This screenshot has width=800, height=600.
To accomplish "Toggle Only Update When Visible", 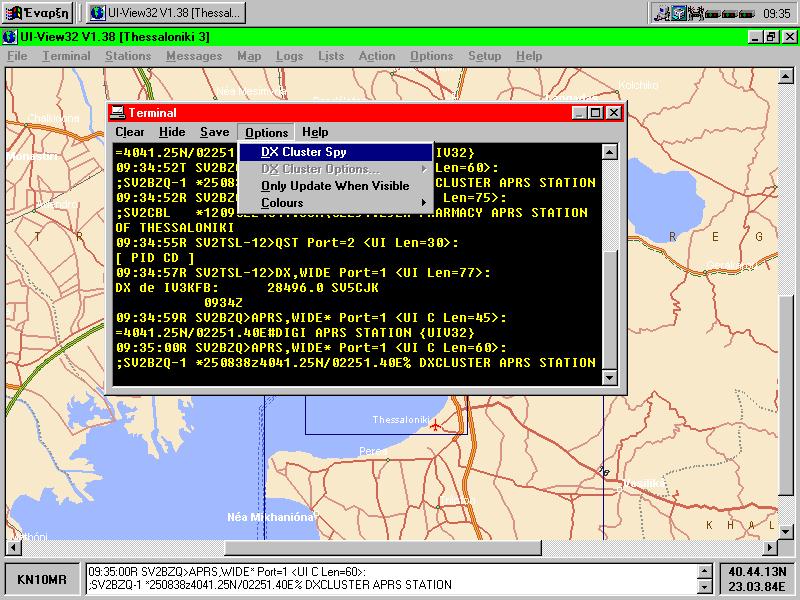I will coord(336,186).
